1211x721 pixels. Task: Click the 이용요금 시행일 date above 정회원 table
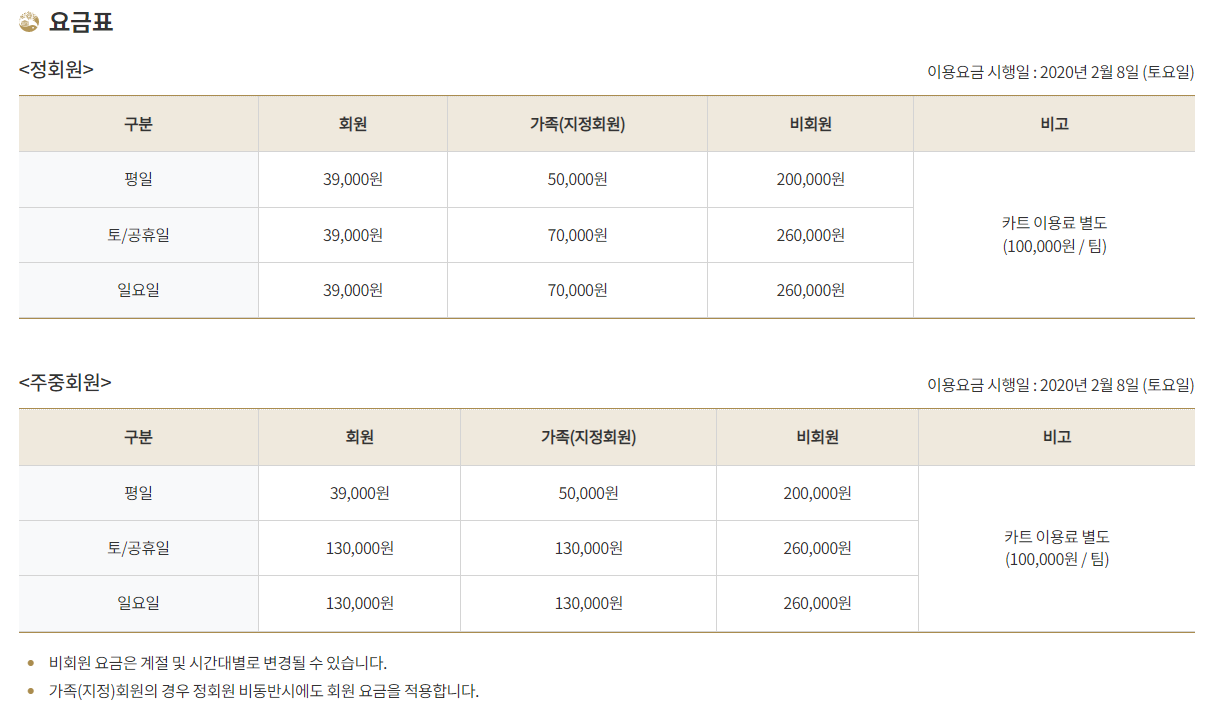[1061, 72]
